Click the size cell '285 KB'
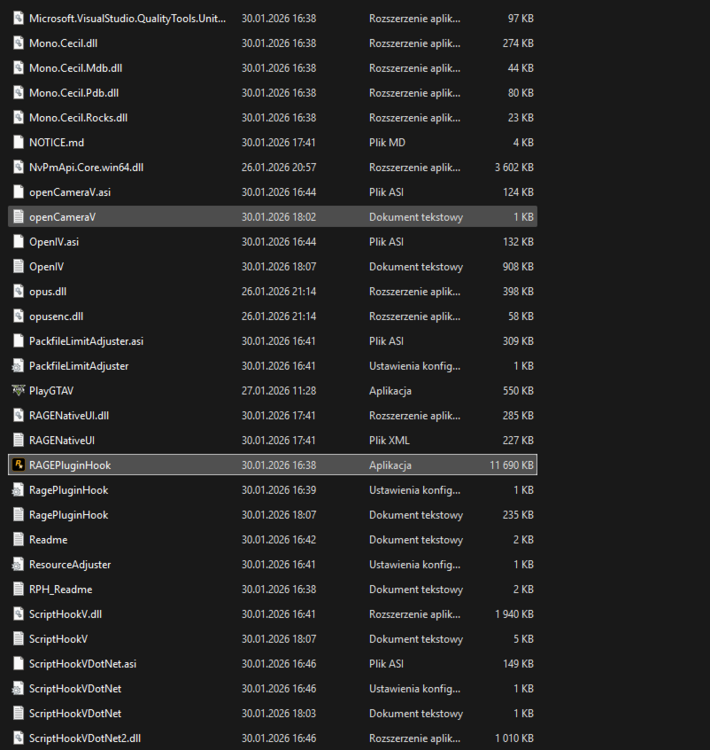This screenshot has width=710, height=750. point(518,415)
